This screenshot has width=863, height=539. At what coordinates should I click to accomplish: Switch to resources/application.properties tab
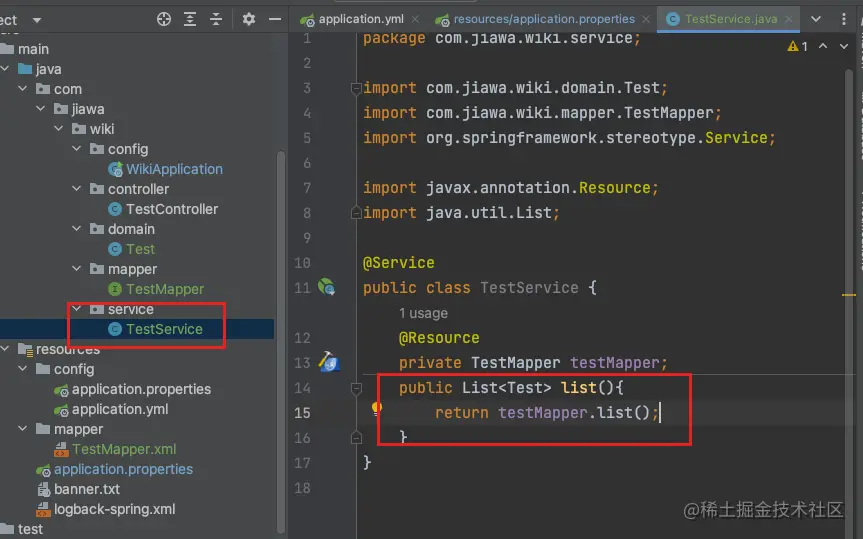(544, 19)
